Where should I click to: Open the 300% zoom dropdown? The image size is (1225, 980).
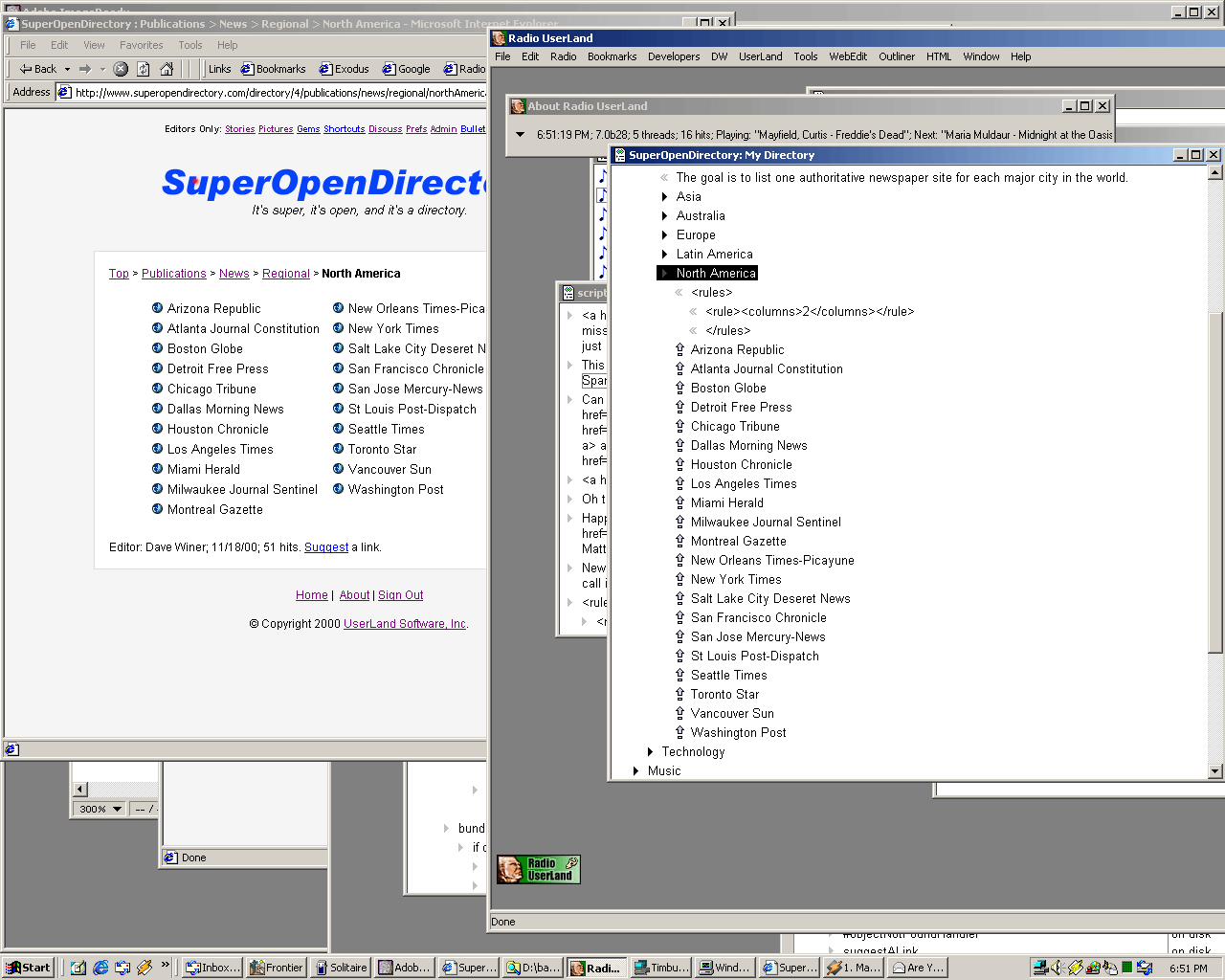pyautogui.click(x=117, y=809)
